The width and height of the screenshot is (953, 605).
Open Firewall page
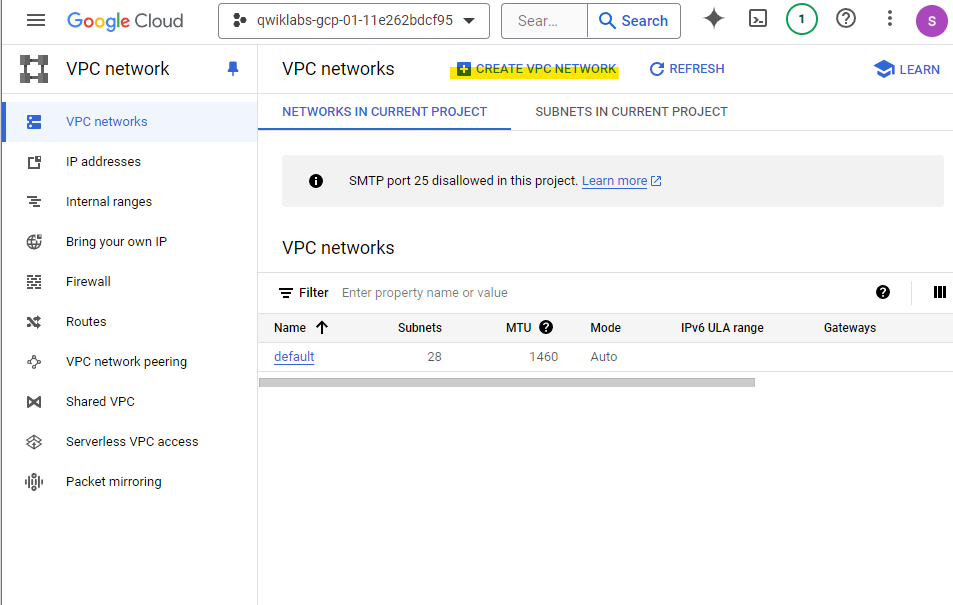click(x=129, y=282)
